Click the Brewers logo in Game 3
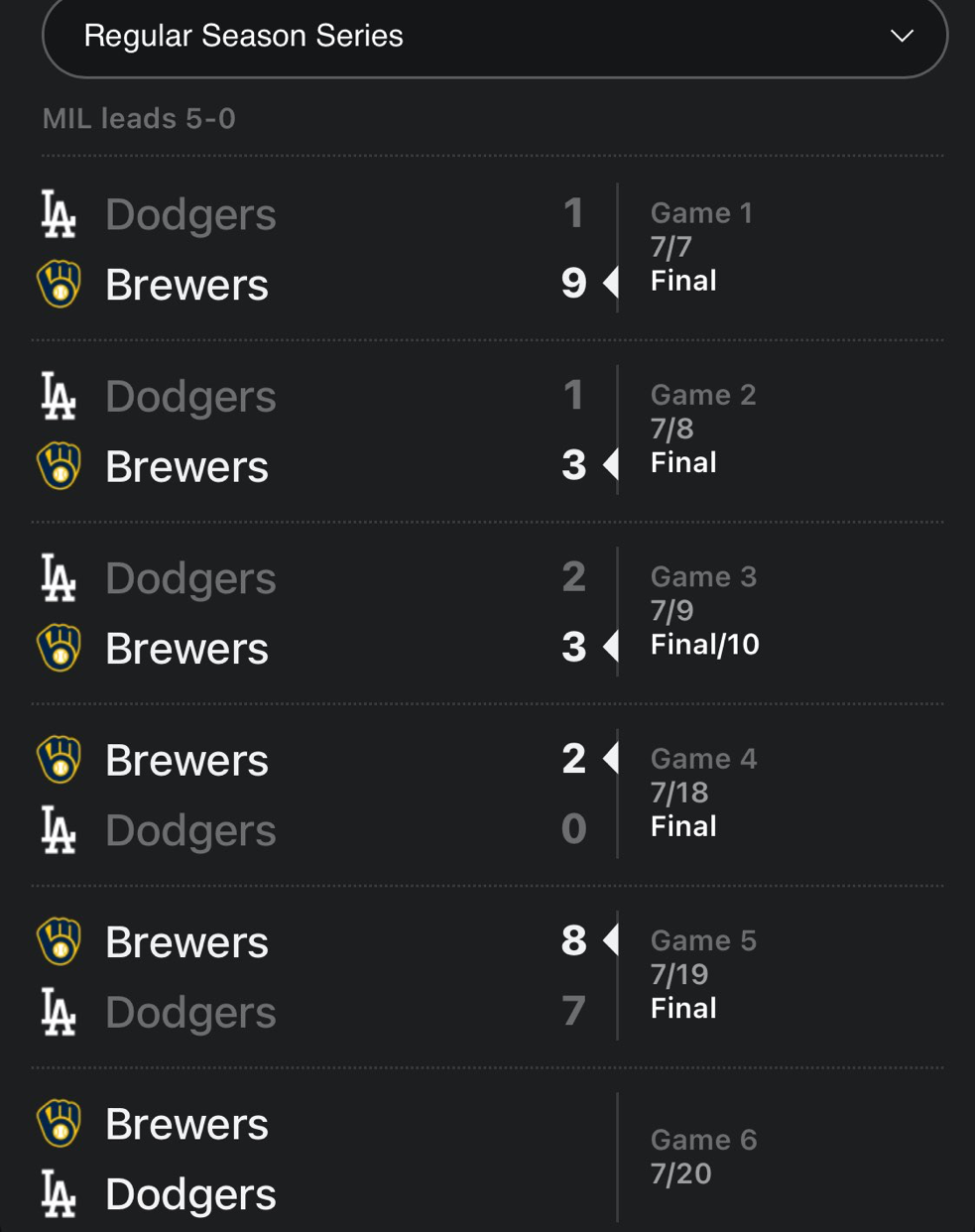975x1232 pixels. [x=59, y=648]
